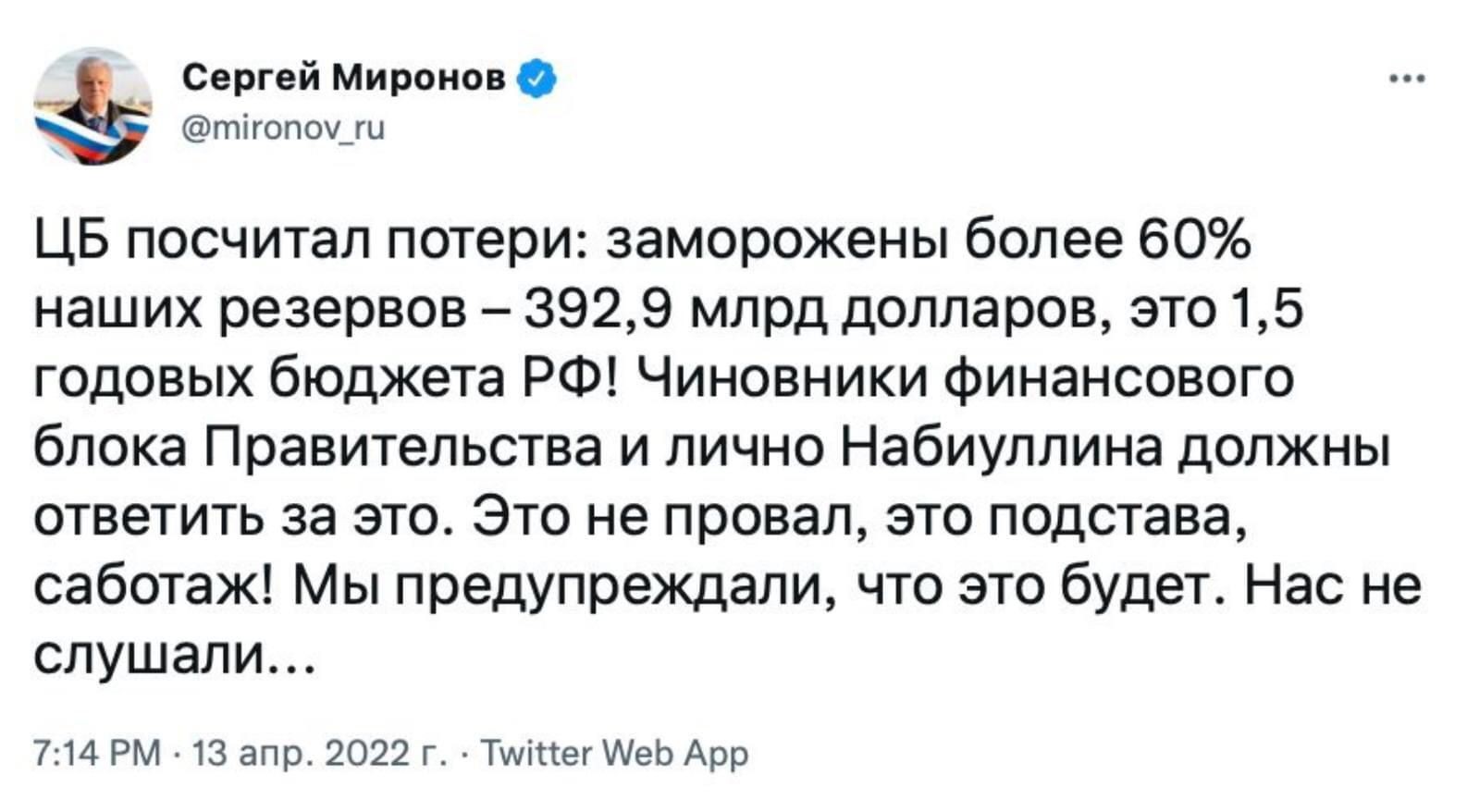Open the Twitter Web App source link
Image resolution: width=1467 pixels, height=812 pixels.
615,754
